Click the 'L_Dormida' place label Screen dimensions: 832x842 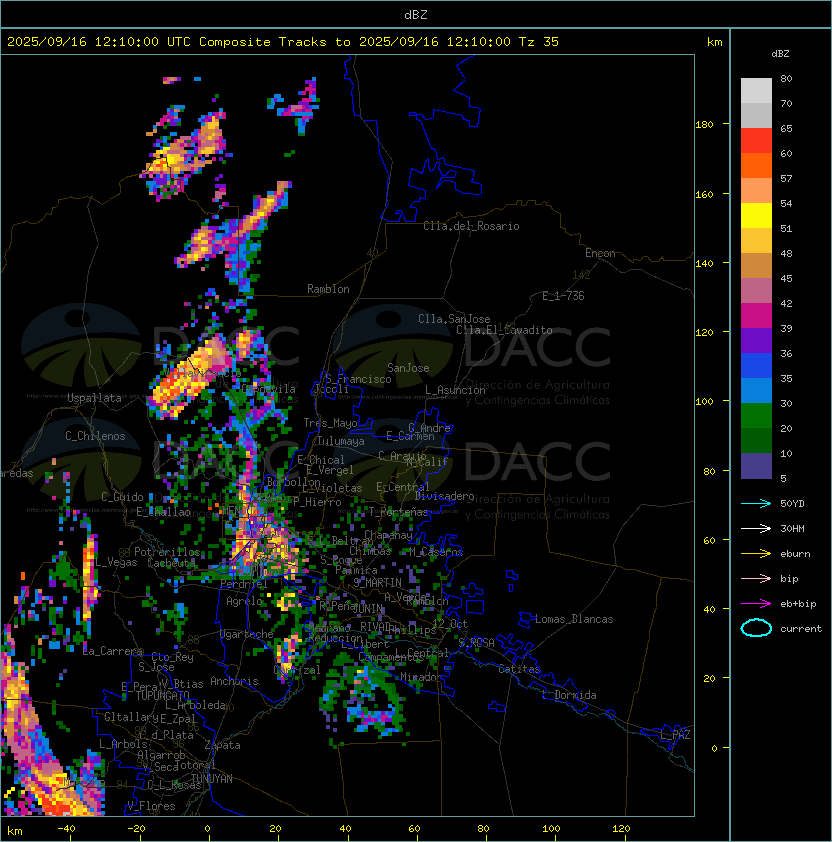point(569,695)
